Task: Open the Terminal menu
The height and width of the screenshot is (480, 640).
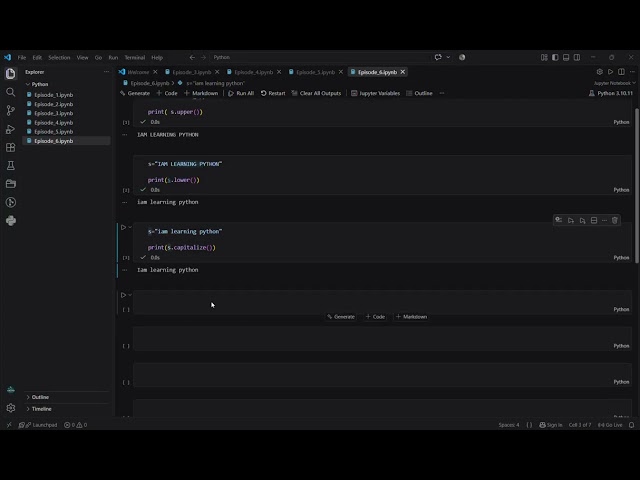Action: pyautogui.click(x=135, y=58)
